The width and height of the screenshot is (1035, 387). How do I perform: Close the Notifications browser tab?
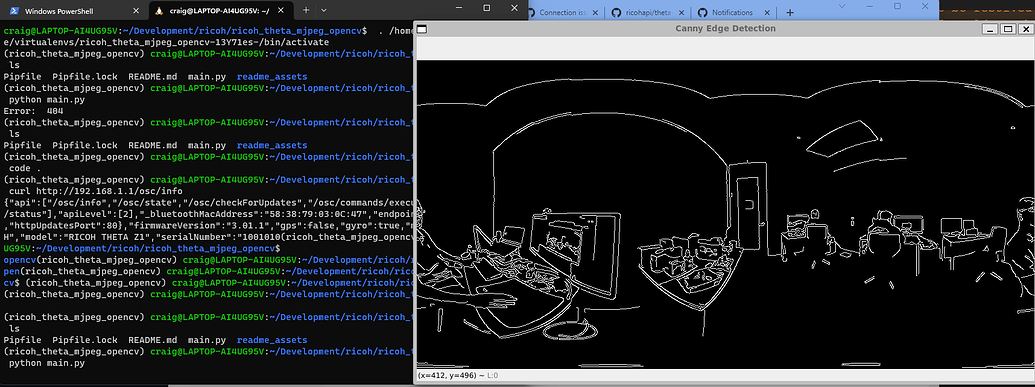768,13
